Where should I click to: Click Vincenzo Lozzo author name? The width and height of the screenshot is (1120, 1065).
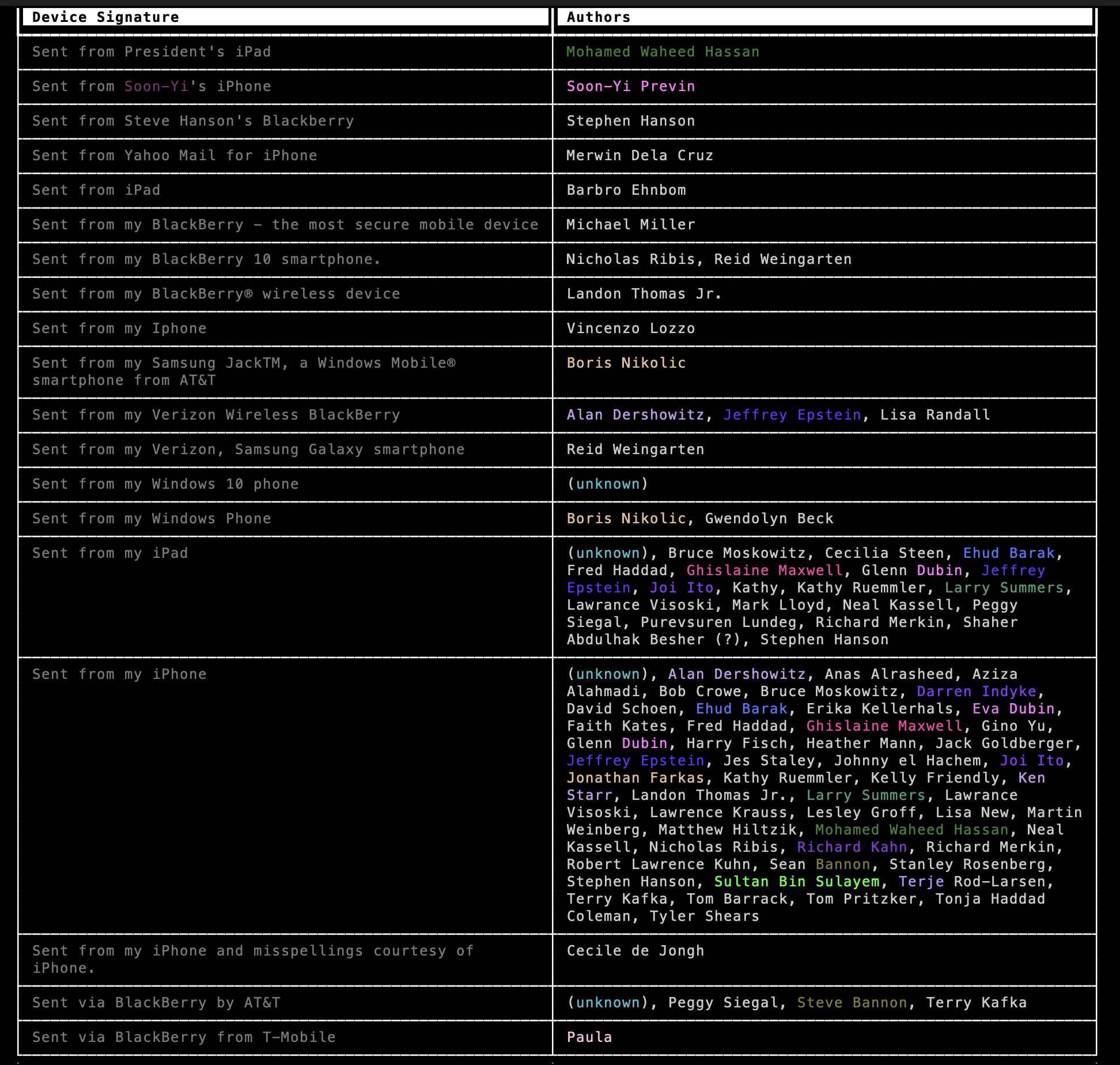pos(630,328)
